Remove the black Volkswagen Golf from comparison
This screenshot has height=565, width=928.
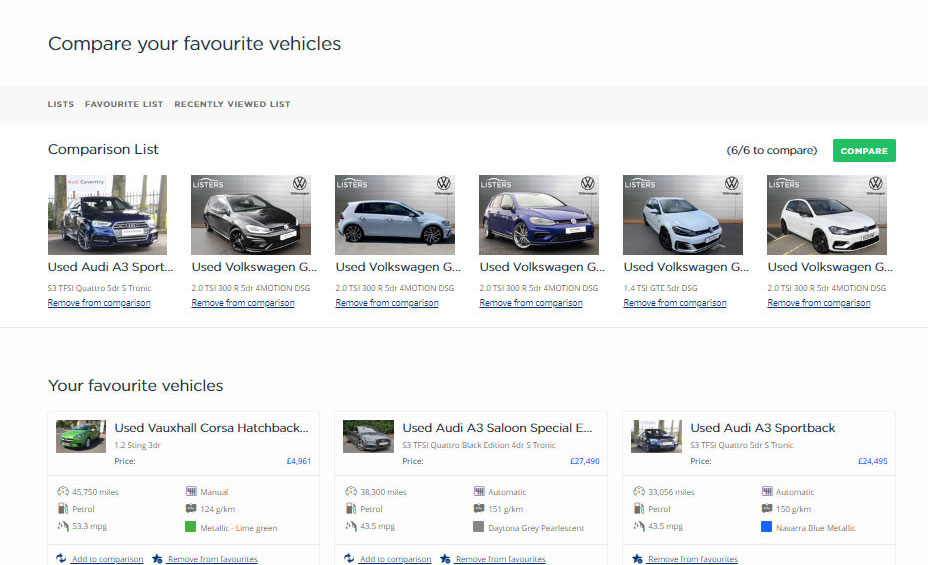(x=243, y=303)
